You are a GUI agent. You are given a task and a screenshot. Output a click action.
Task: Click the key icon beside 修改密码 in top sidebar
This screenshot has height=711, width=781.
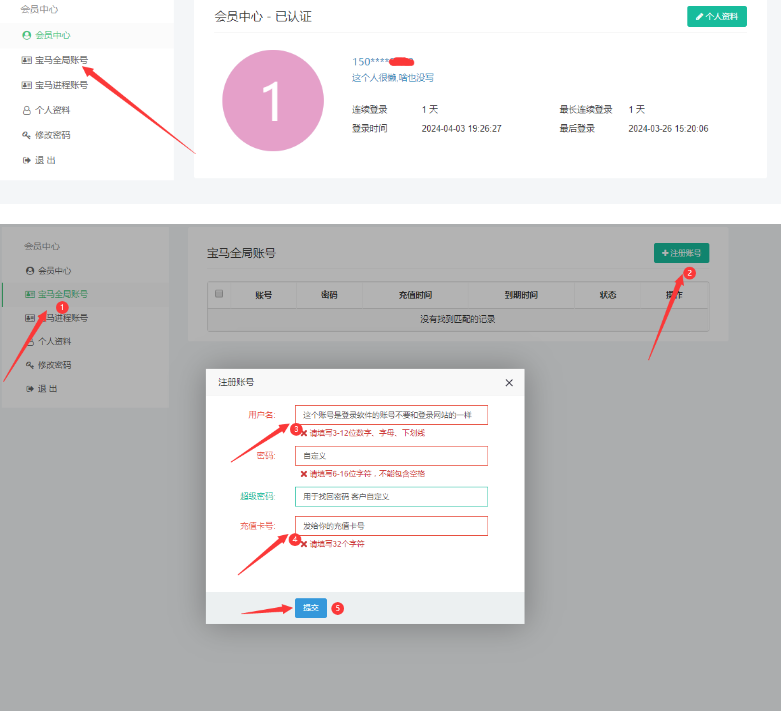click(x=26, y=135)
